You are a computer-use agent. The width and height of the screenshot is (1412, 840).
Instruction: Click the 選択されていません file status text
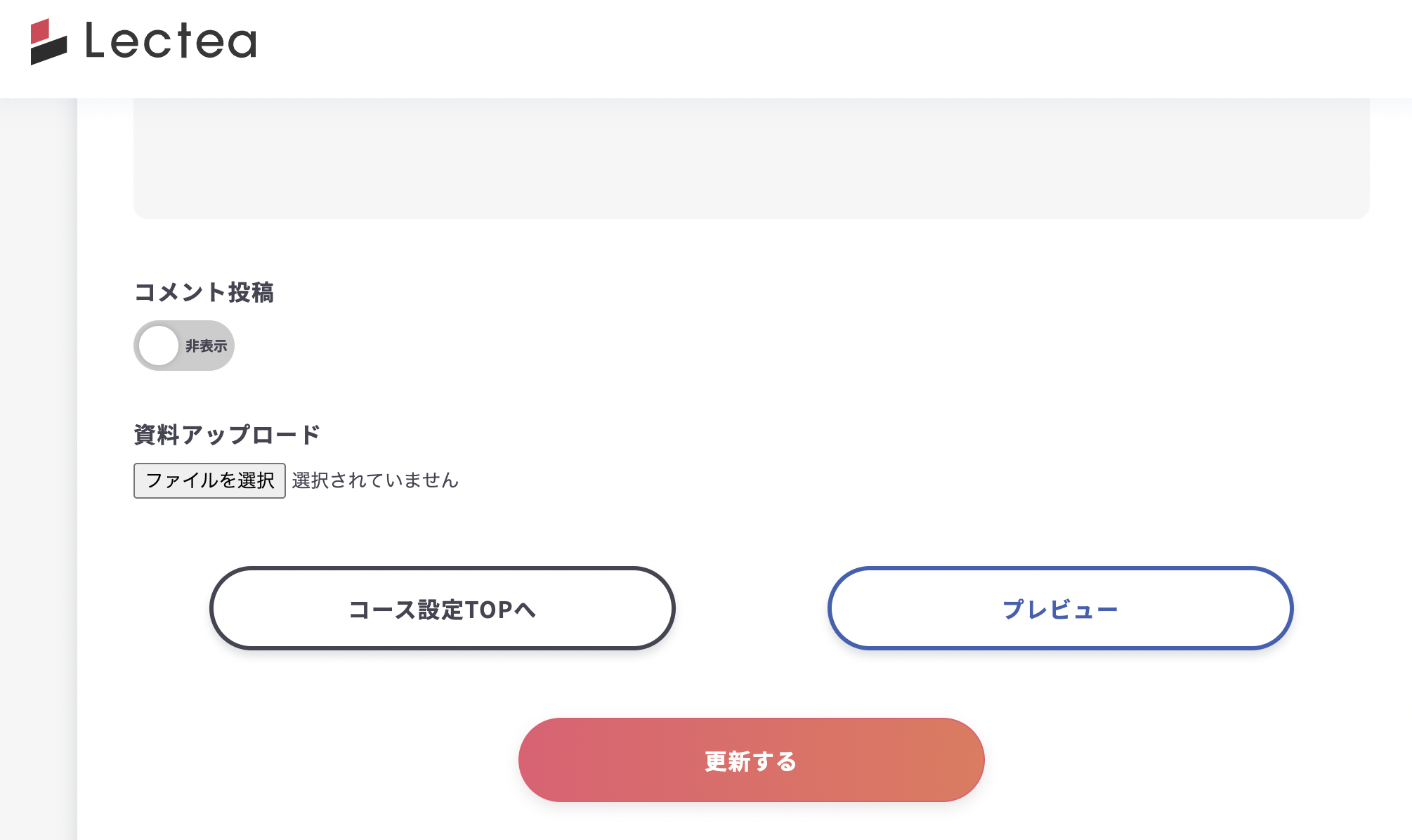375,480
